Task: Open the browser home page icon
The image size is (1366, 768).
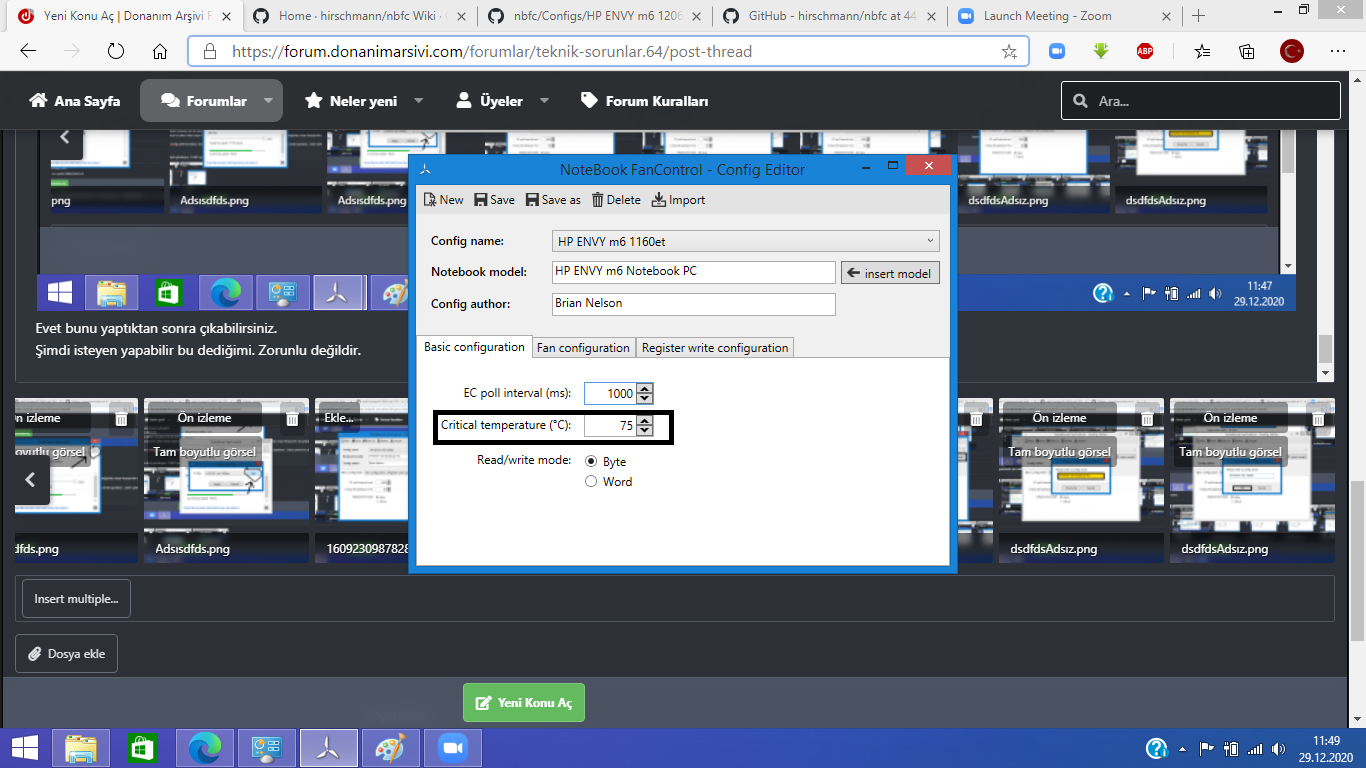Action: pyautogui.click(x=159, y=51)
